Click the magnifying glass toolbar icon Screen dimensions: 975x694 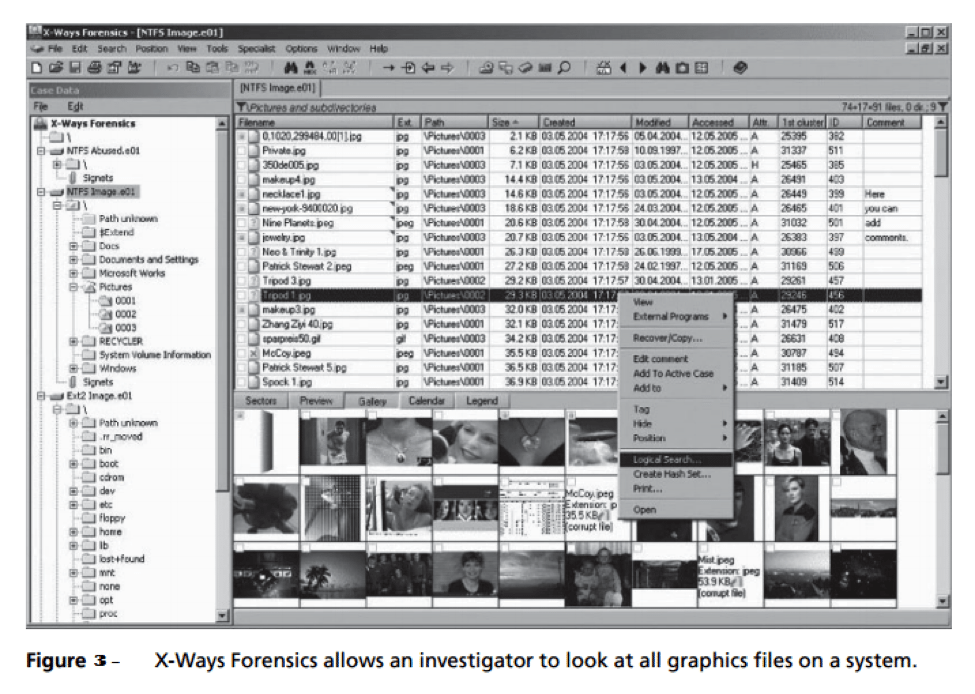[x=564, y=68]
